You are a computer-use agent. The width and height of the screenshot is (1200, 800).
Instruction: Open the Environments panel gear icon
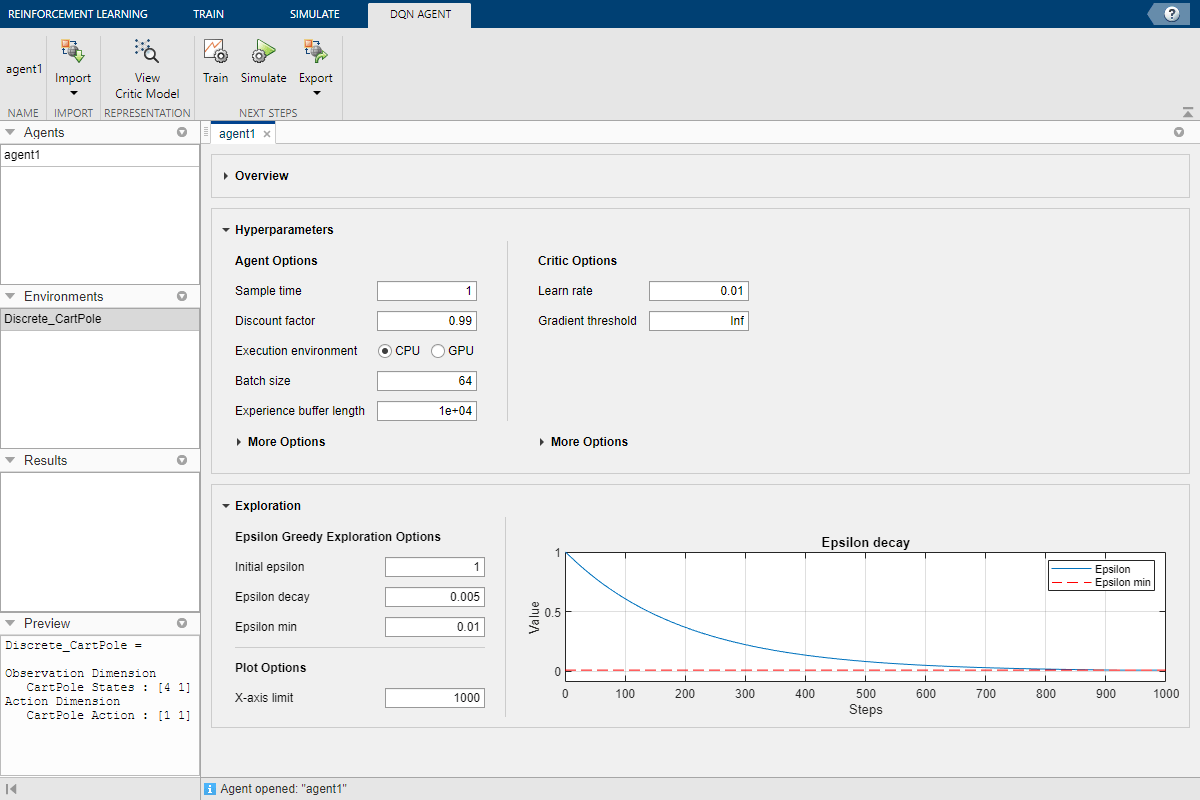[182, 296]
